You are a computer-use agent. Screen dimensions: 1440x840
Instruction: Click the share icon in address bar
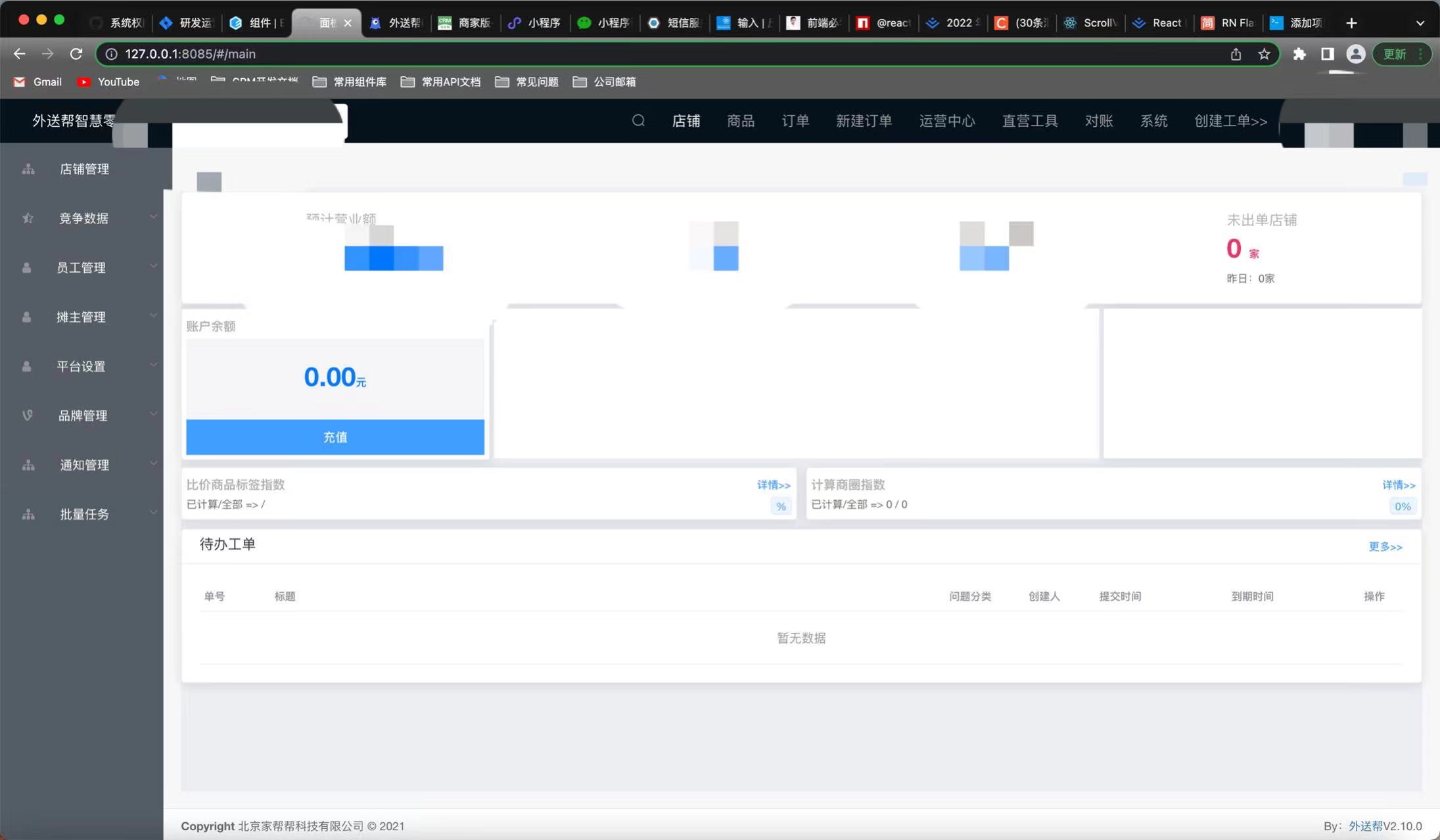(x=1236, y=54)
